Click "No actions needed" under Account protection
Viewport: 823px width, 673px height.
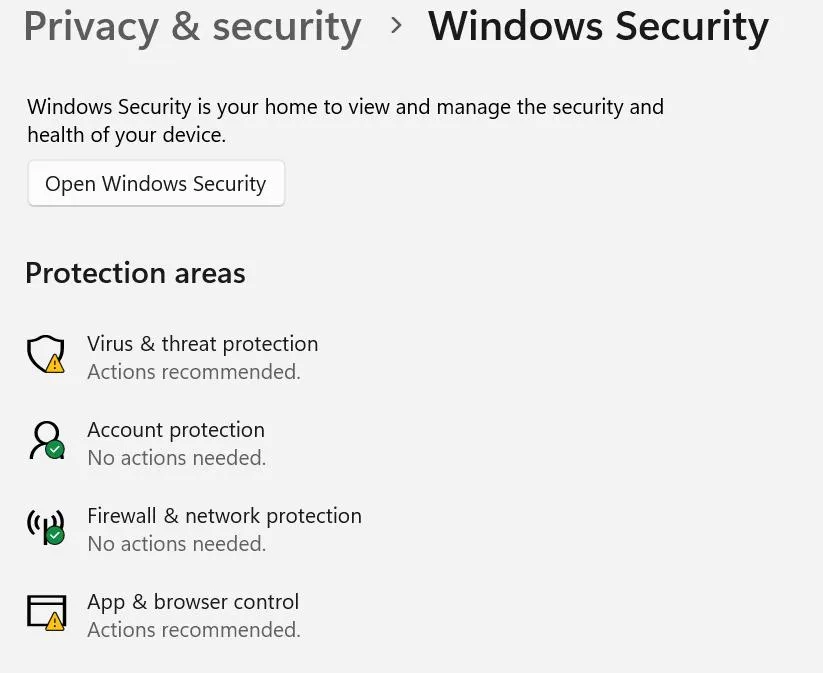pyautogui.click(x=177, y=458)
